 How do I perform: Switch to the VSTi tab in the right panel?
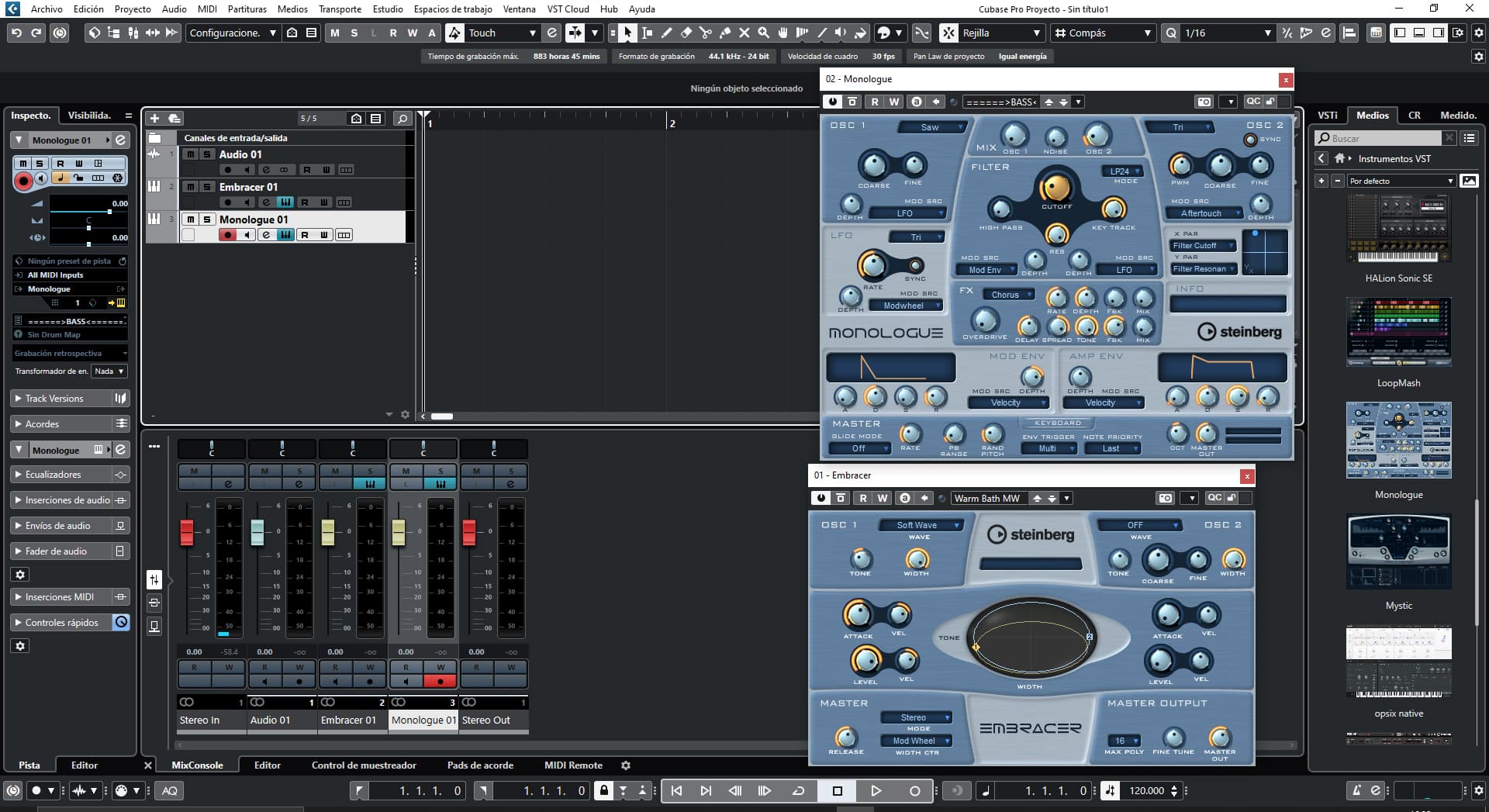pyautogui.click(x=1327, y=115)
